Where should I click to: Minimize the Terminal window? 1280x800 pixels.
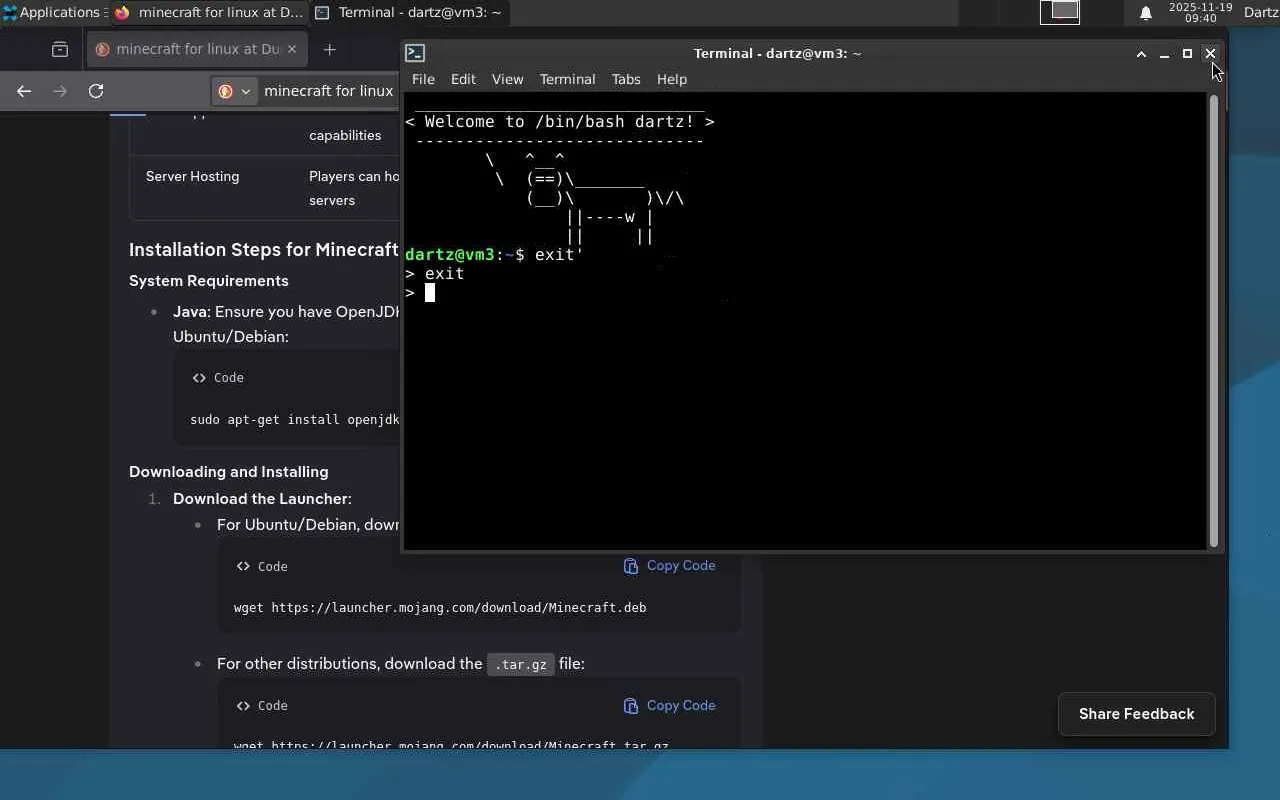[1164, 54]
